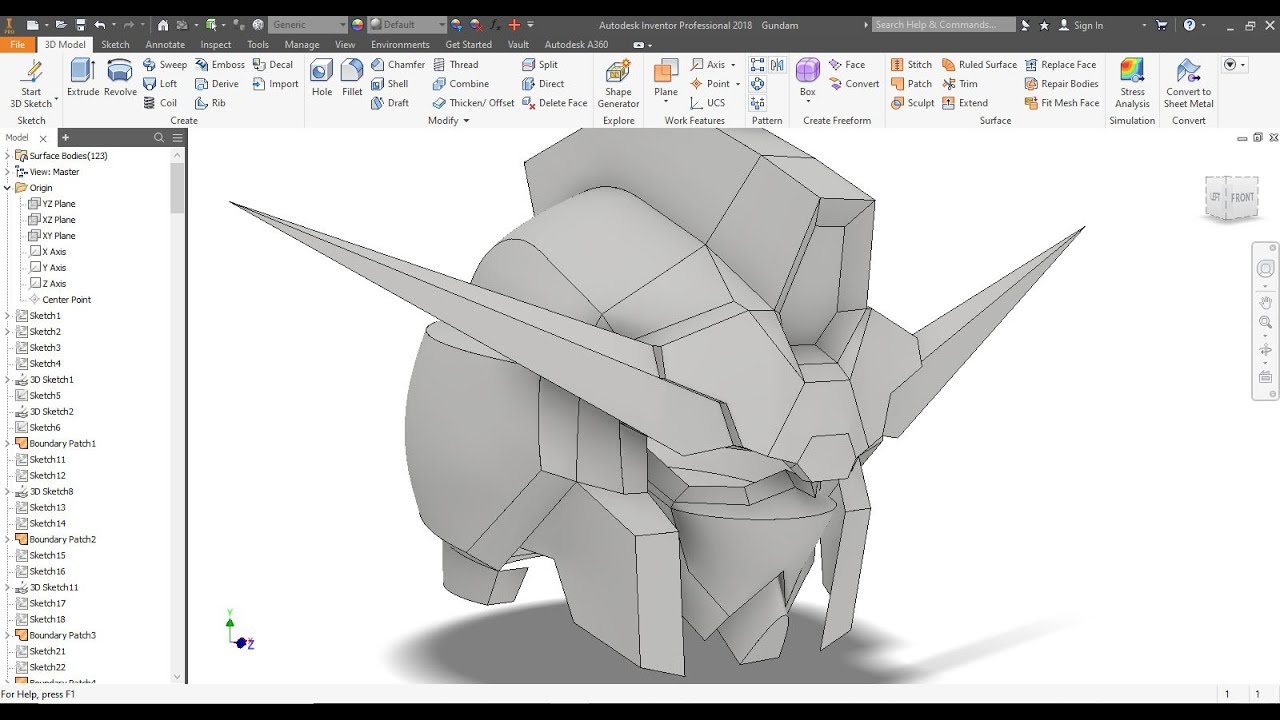Image resolution: width=1280 pixels, height=720 pixels.
Task: Switch to the Annotate tab
Action: click(x=165, y=44)
